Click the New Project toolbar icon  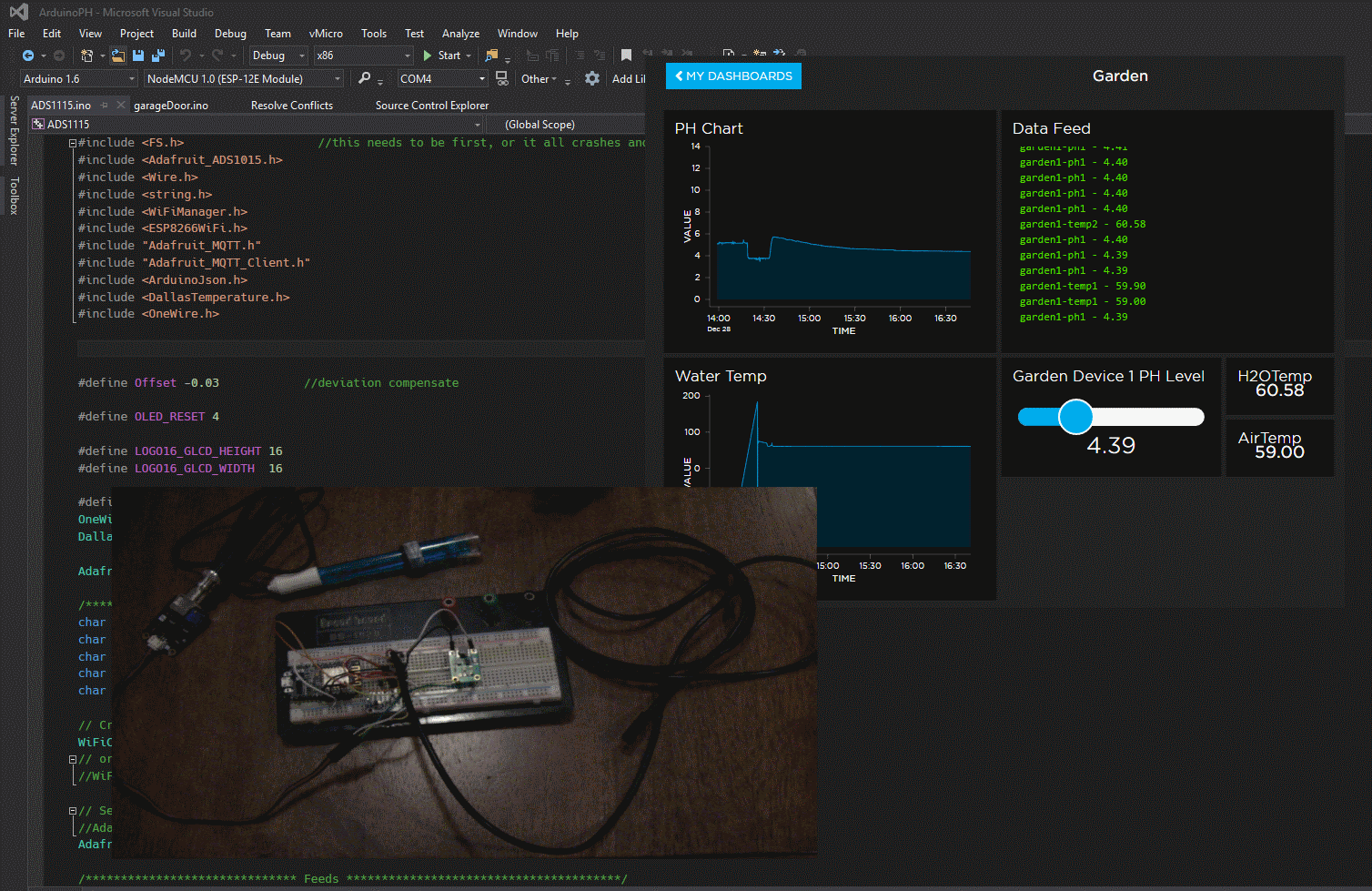coord(86,56)
